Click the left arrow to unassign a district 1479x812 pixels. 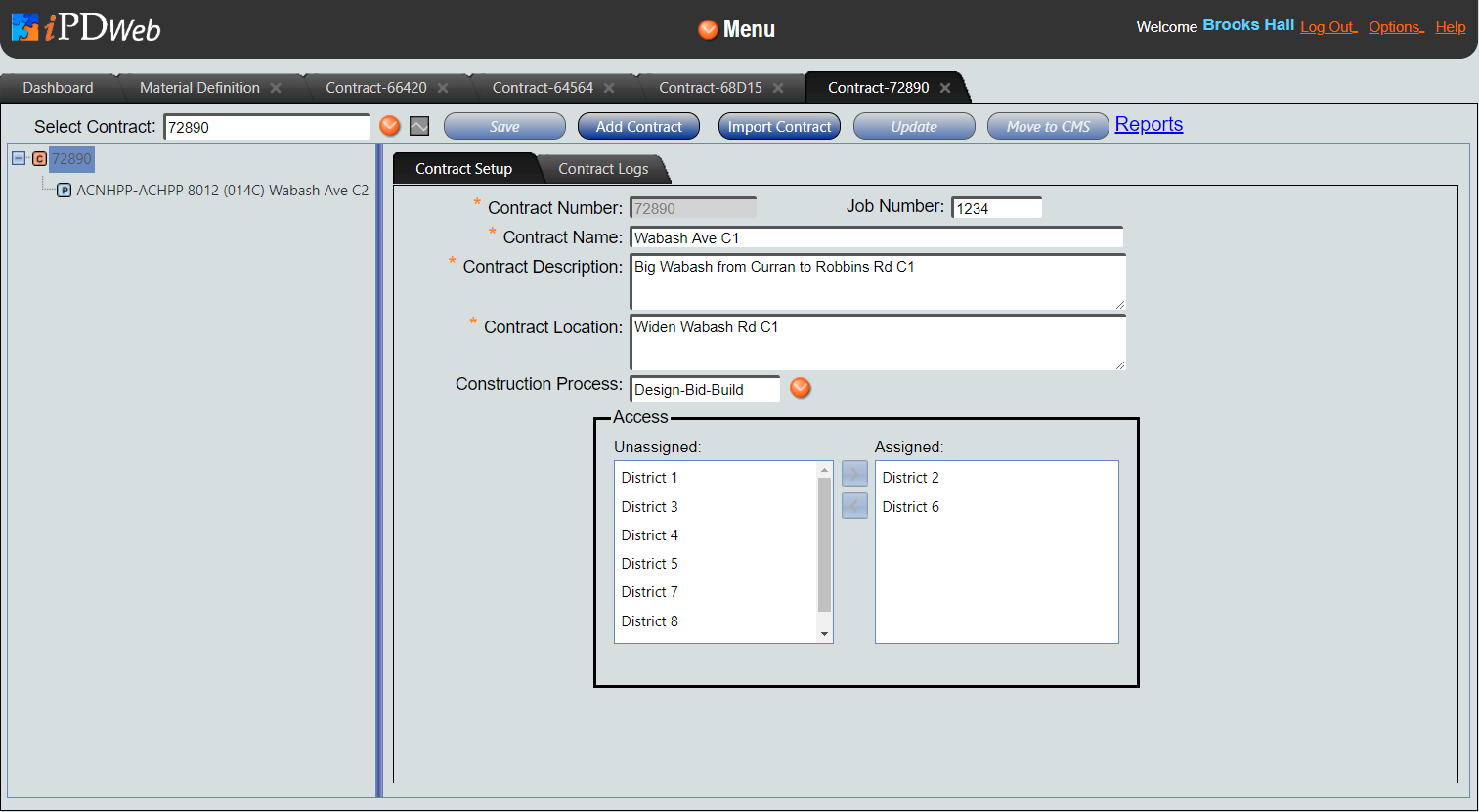click(x=853, y=505)
